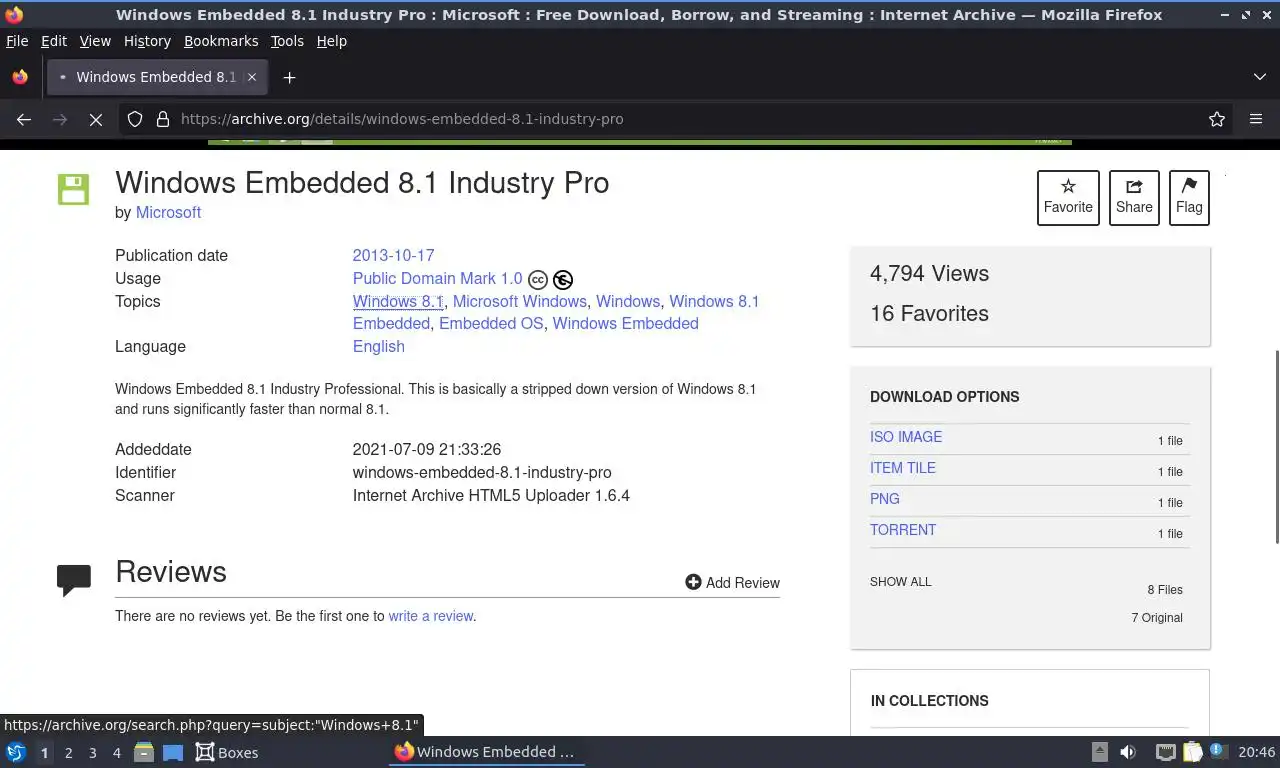Select the Windows Embedded 8.1 browser tab
This screenshot has height=768, width=1280.
156,77
